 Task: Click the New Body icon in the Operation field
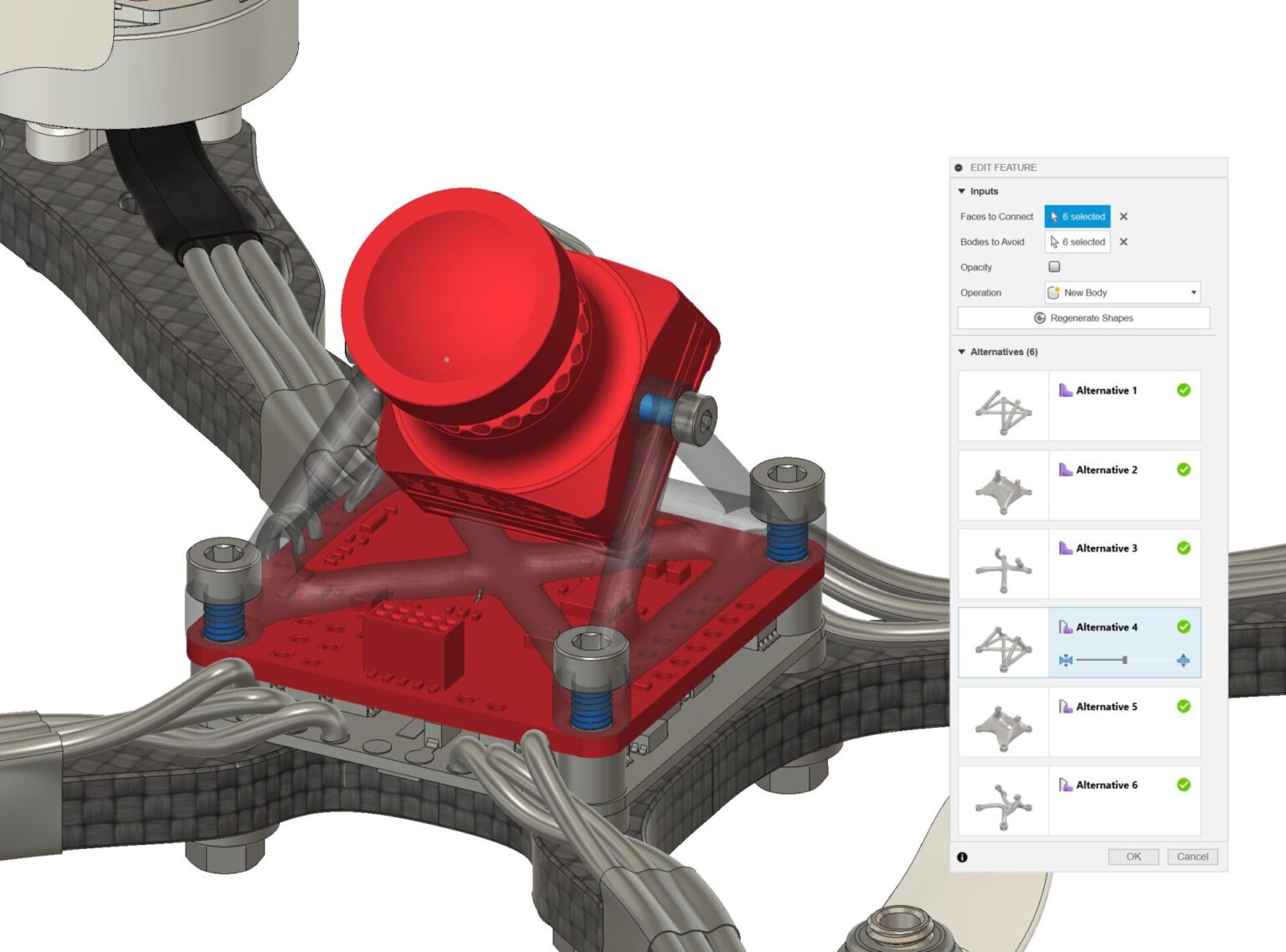1053,292
